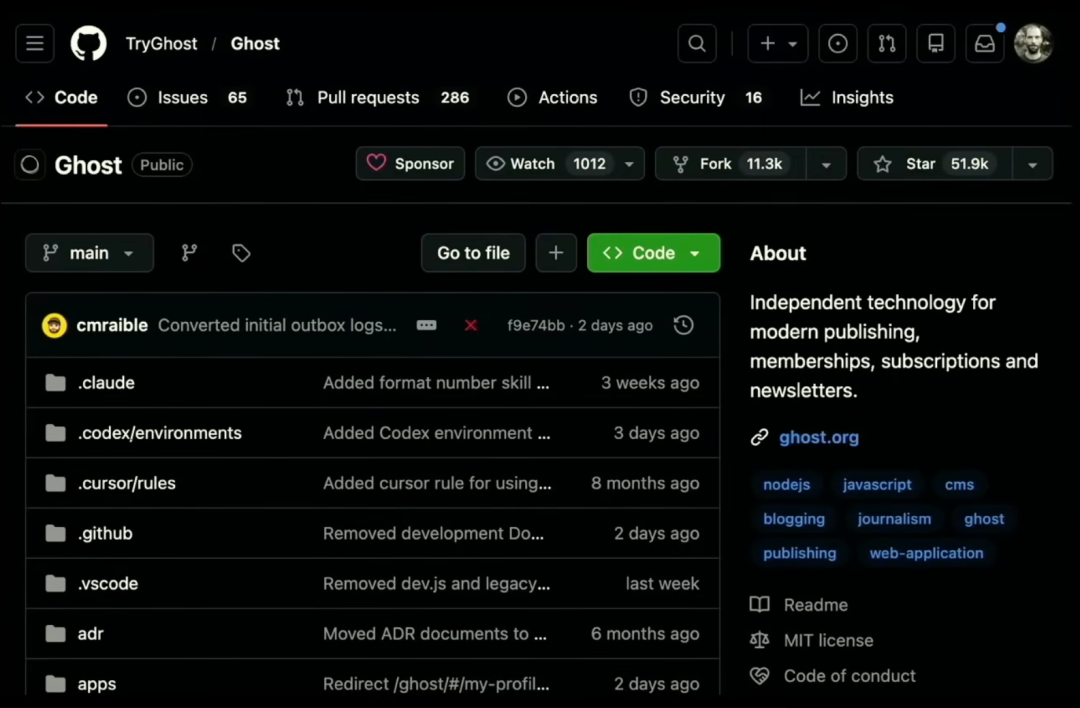Open the issues icon in header
The image size is (1080, 708).
838,44
